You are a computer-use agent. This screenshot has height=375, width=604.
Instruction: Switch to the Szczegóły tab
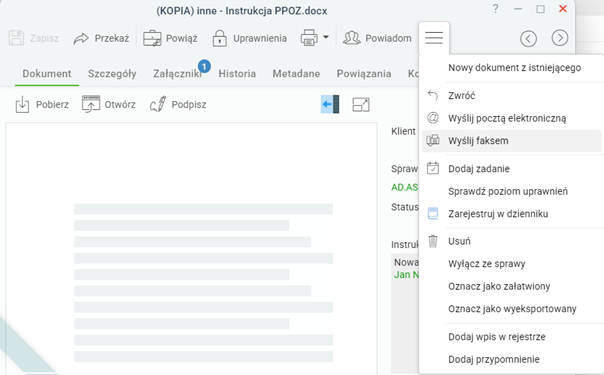click(x=112, y=74)
